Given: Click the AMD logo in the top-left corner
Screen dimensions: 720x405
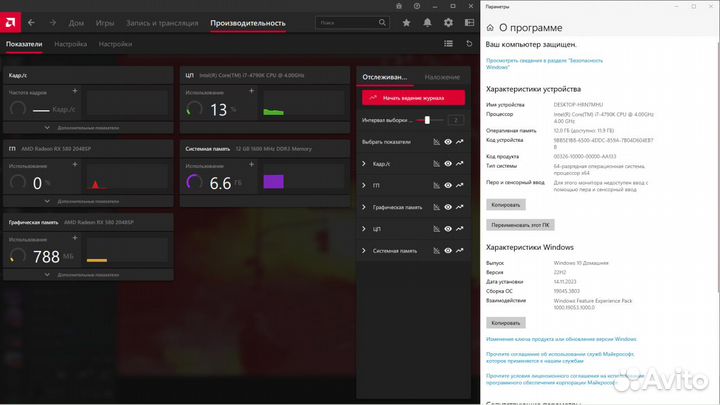Looking at the screenshot, I should [x=10, y=22].
